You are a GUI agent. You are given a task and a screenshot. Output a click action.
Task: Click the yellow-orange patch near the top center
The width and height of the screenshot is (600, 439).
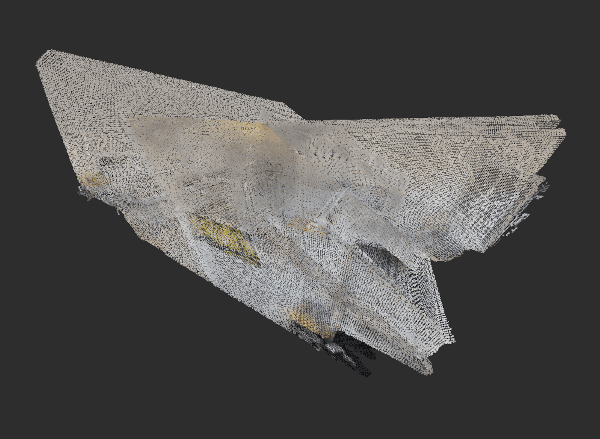pyautogui.click(x=250, y=130)
